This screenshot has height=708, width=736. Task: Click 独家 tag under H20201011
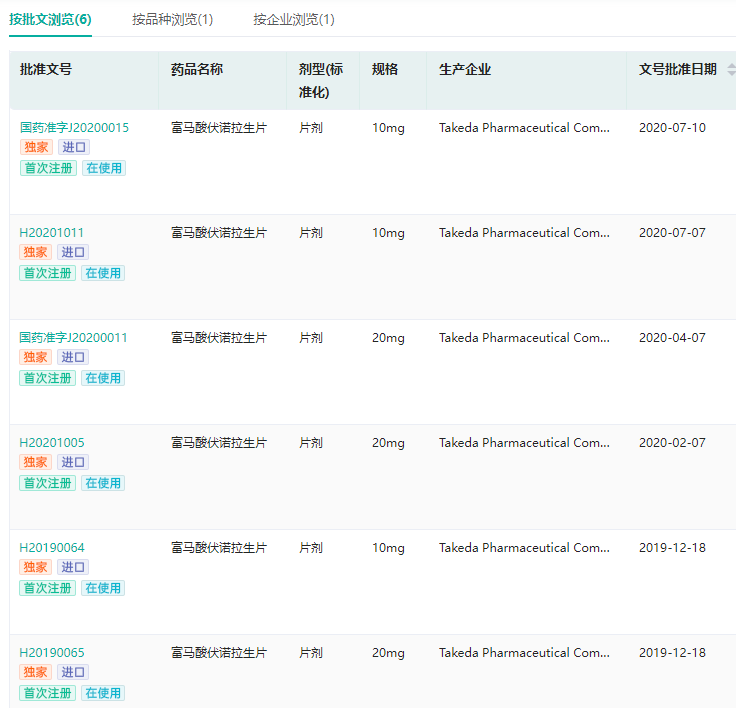click(x=35, y=253)
